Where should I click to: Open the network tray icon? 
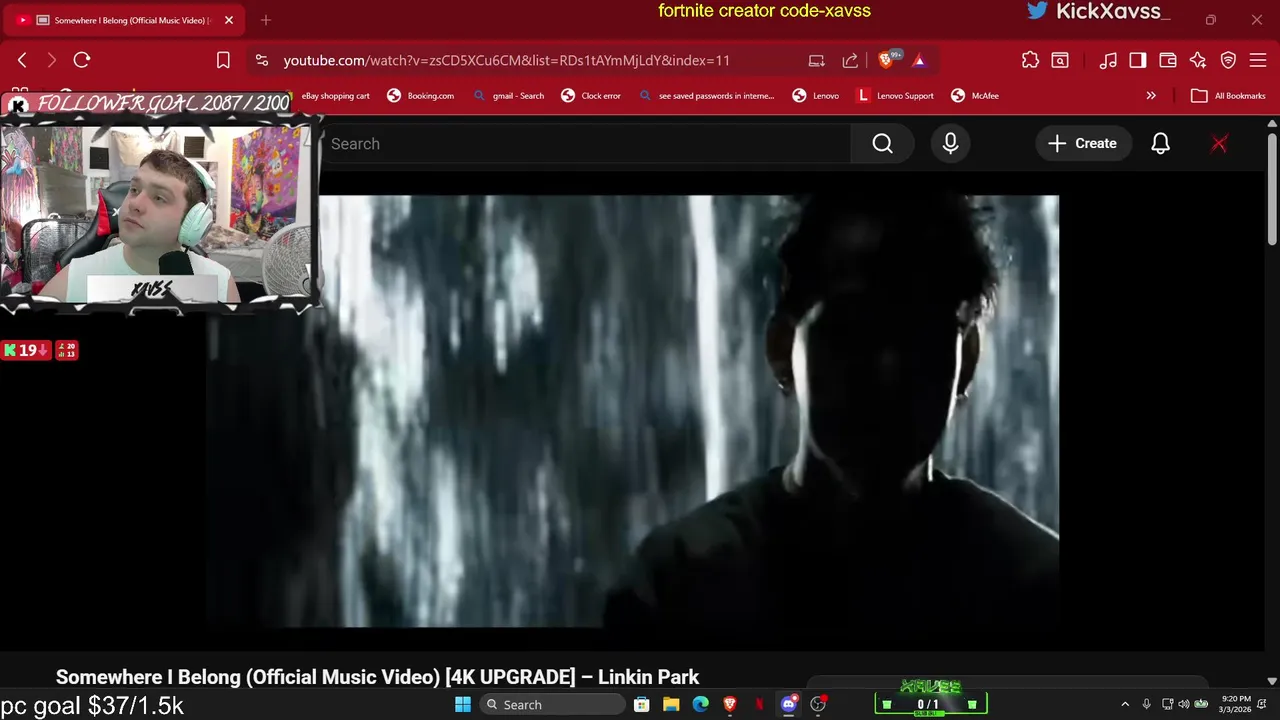[x=1167, y=704]
